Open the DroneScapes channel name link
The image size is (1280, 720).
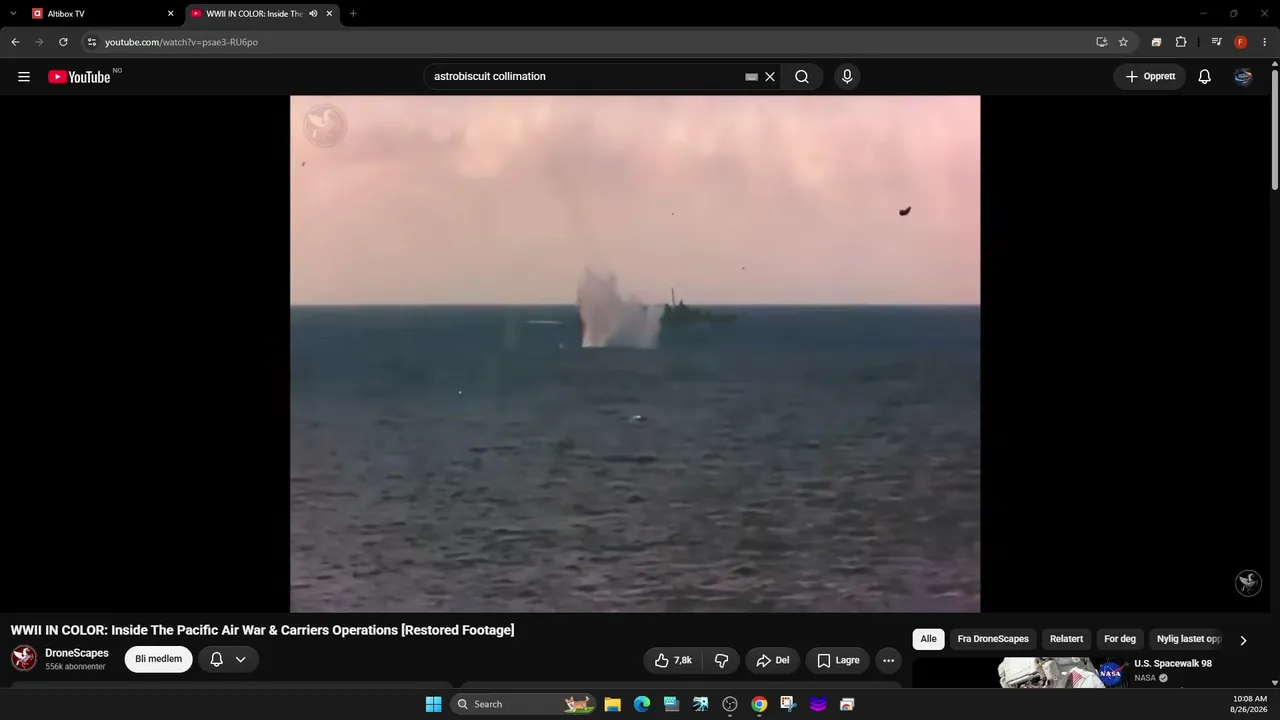77,653
